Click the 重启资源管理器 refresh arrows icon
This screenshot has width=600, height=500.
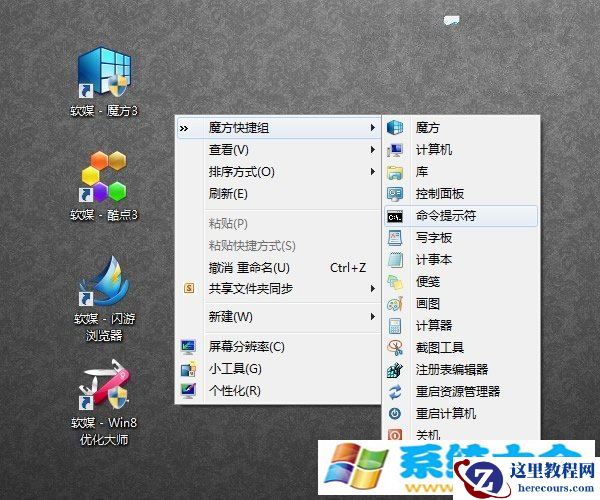[395, 391]
